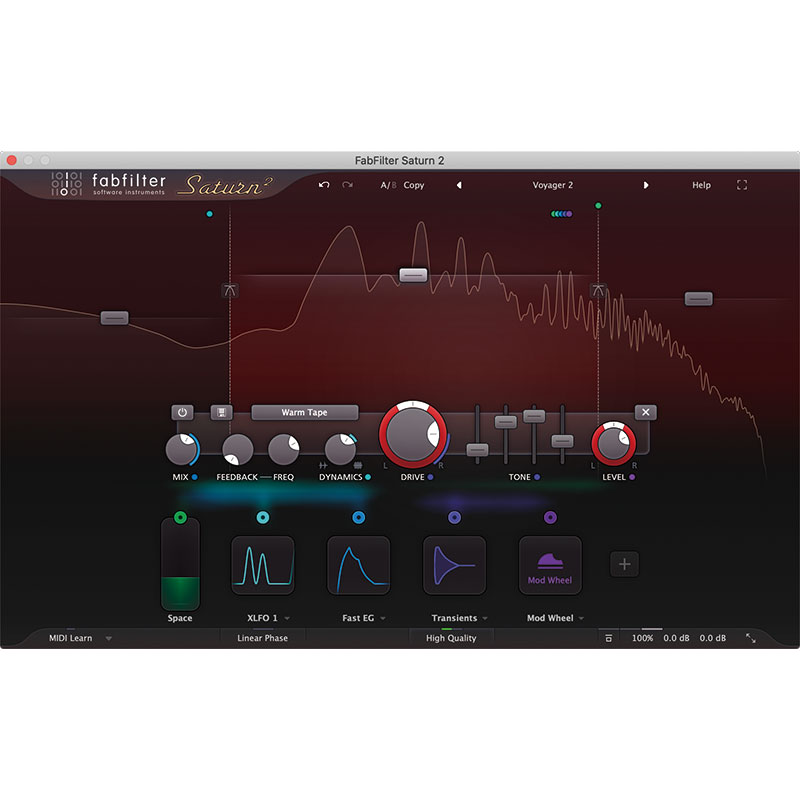
Task: Click the red close window button
Action: [12, 160]
